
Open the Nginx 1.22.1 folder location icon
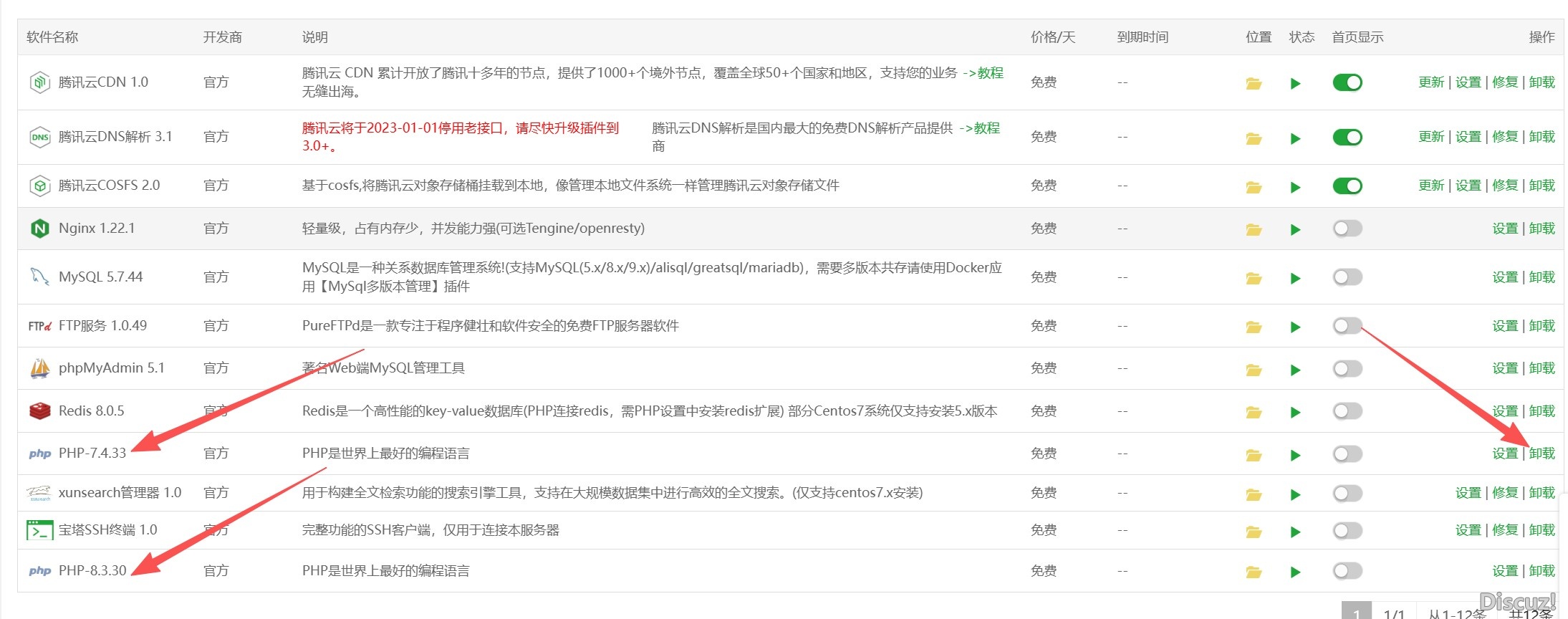[x=1254, y=229]
